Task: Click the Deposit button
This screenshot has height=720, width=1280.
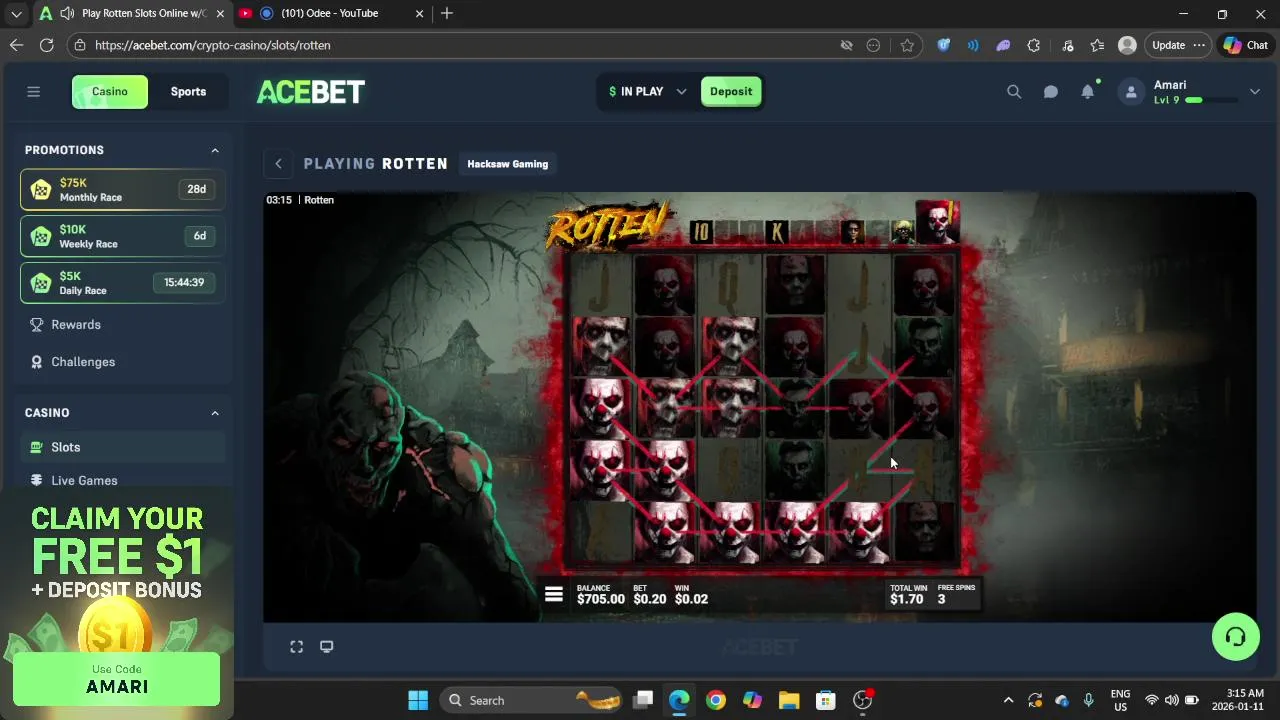Action: point(731,91)
